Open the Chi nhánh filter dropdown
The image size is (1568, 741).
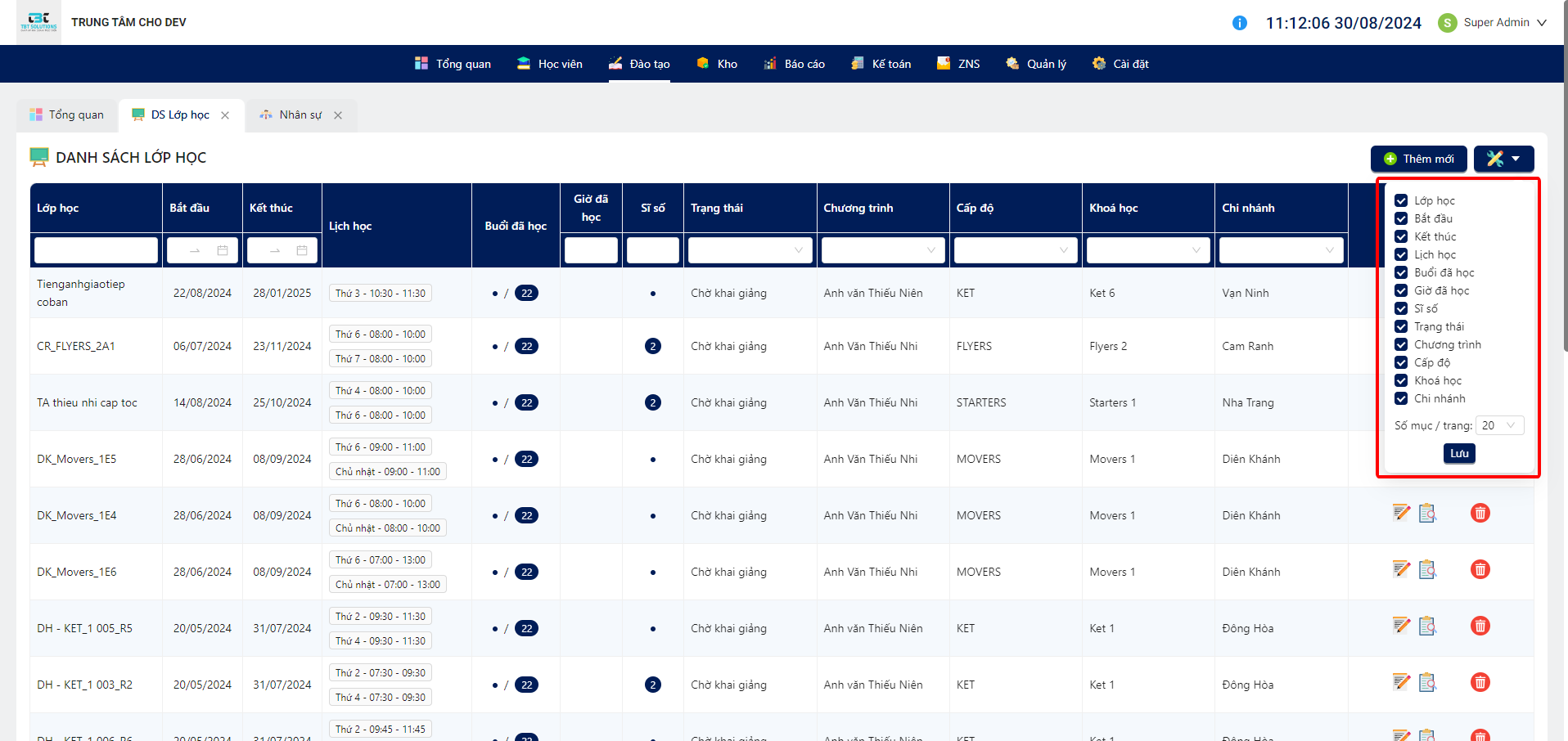coord(1282,250)
